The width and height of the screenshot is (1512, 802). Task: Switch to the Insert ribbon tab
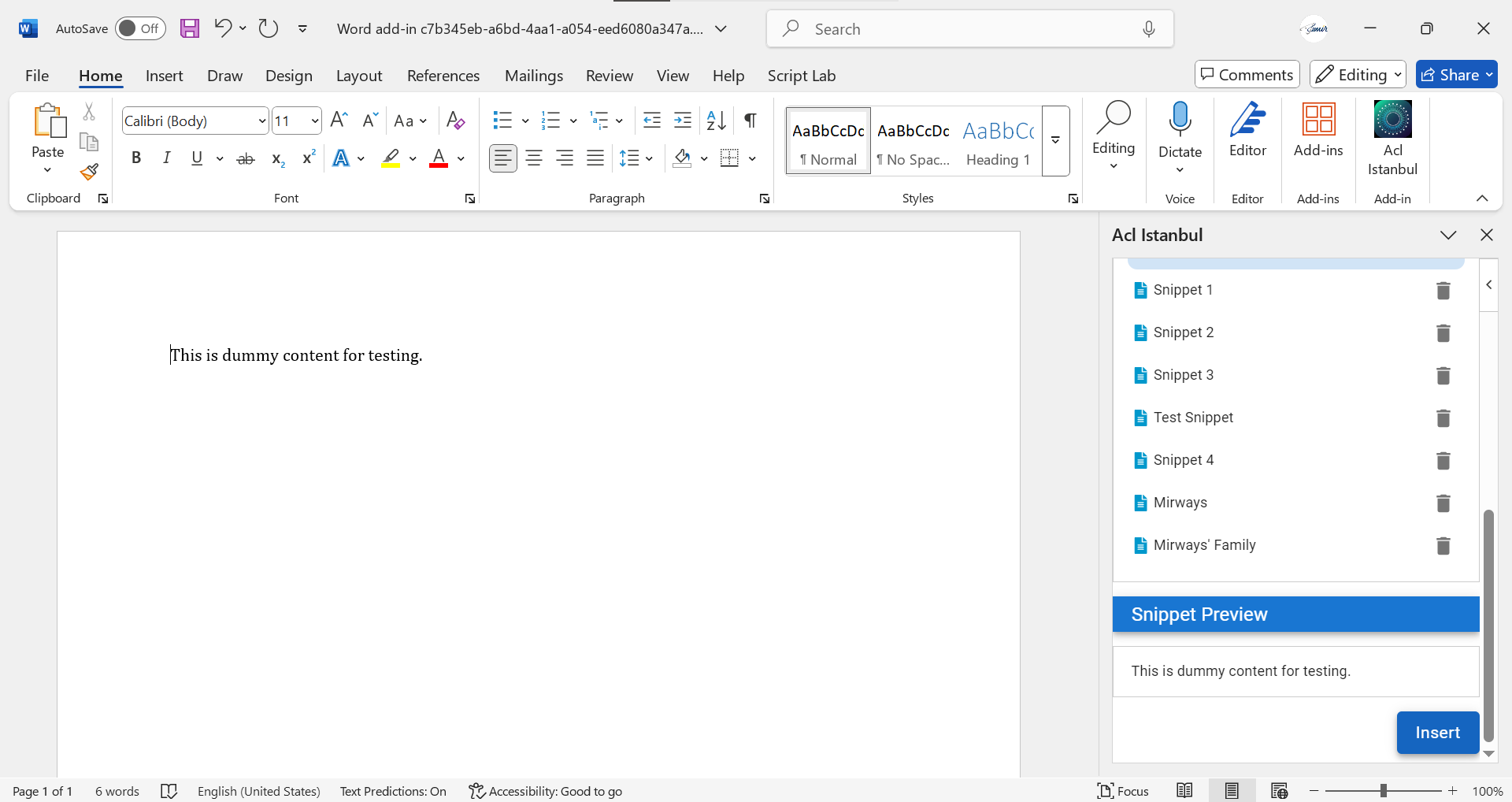click(x=164, y=76)
